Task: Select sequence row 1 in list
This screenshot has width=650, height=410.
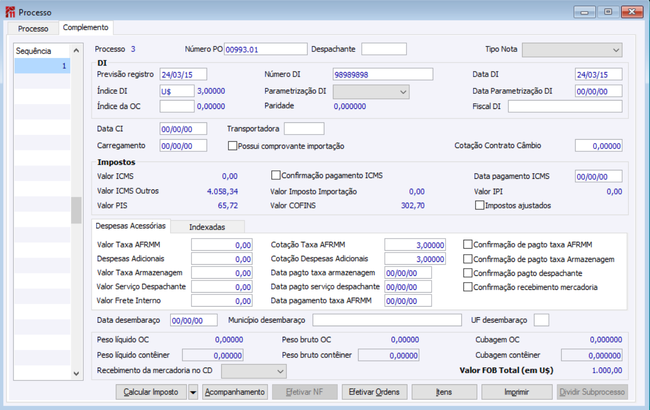Action: [x=42, y=66]
